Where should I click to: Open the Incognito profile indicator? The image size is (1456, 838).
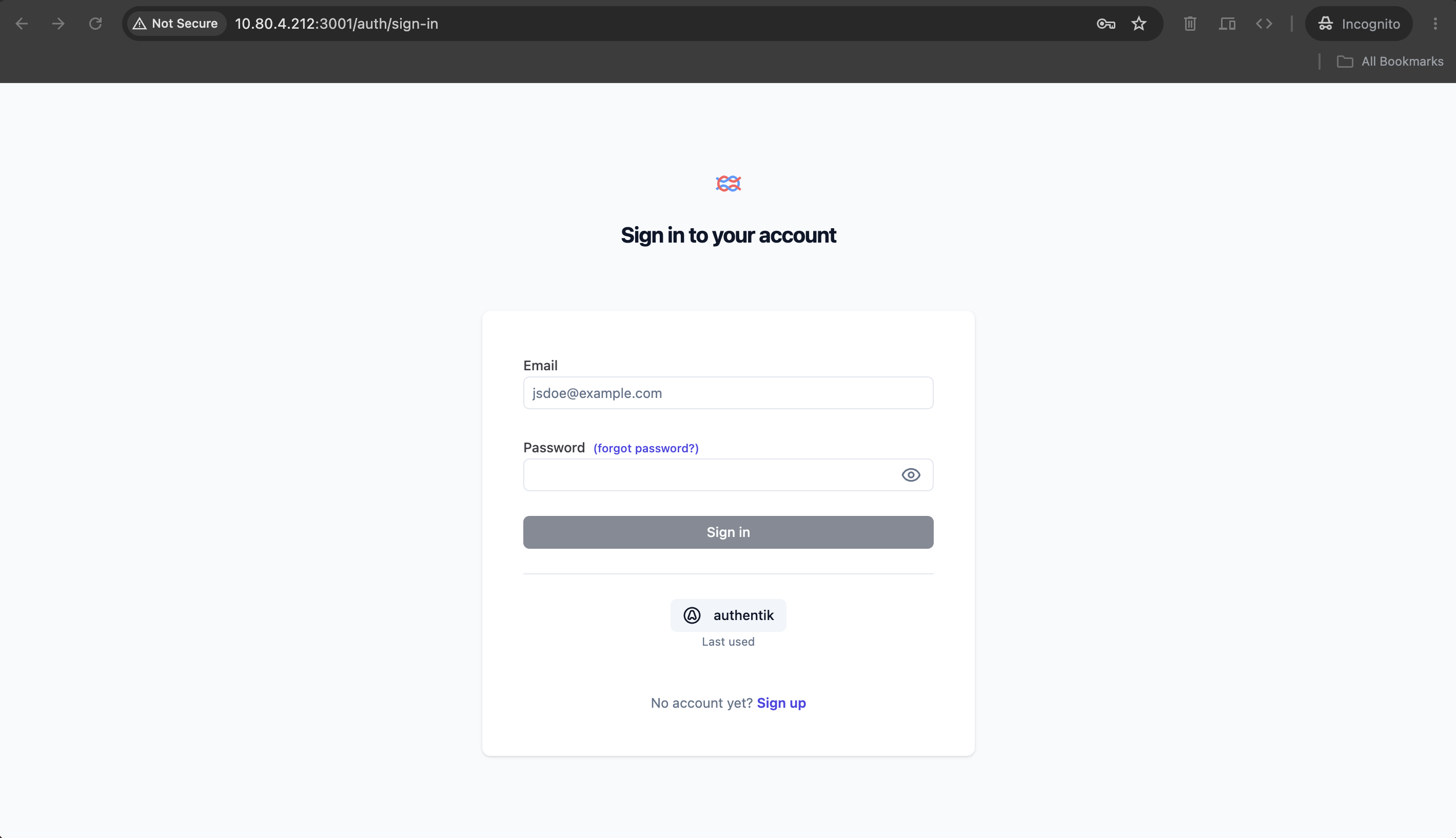coord(1359,24)
